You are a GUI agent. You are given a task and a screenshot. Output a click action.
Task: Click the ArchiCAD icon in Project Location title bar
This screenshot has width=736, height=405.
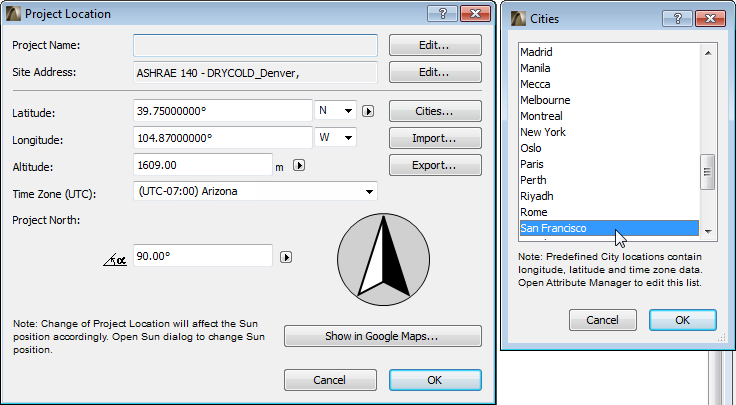13,14
